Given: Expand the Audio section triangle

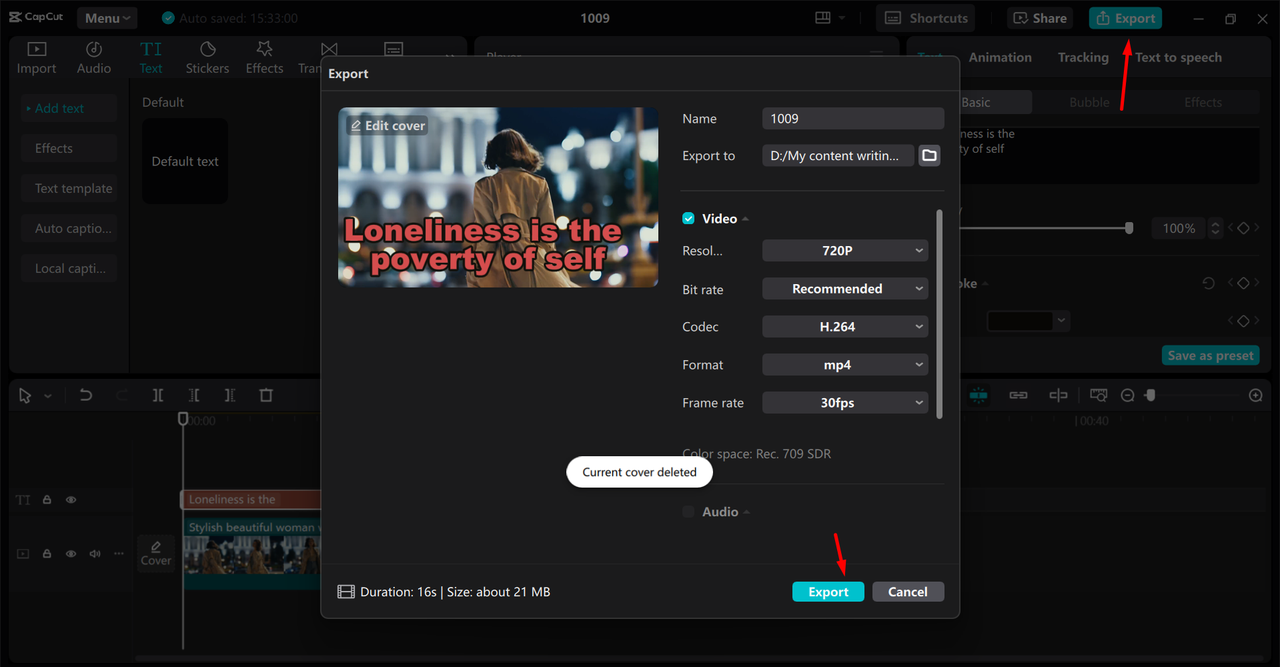Looking at the screenshot, I should pyautogui.click(x=747, y=512).
